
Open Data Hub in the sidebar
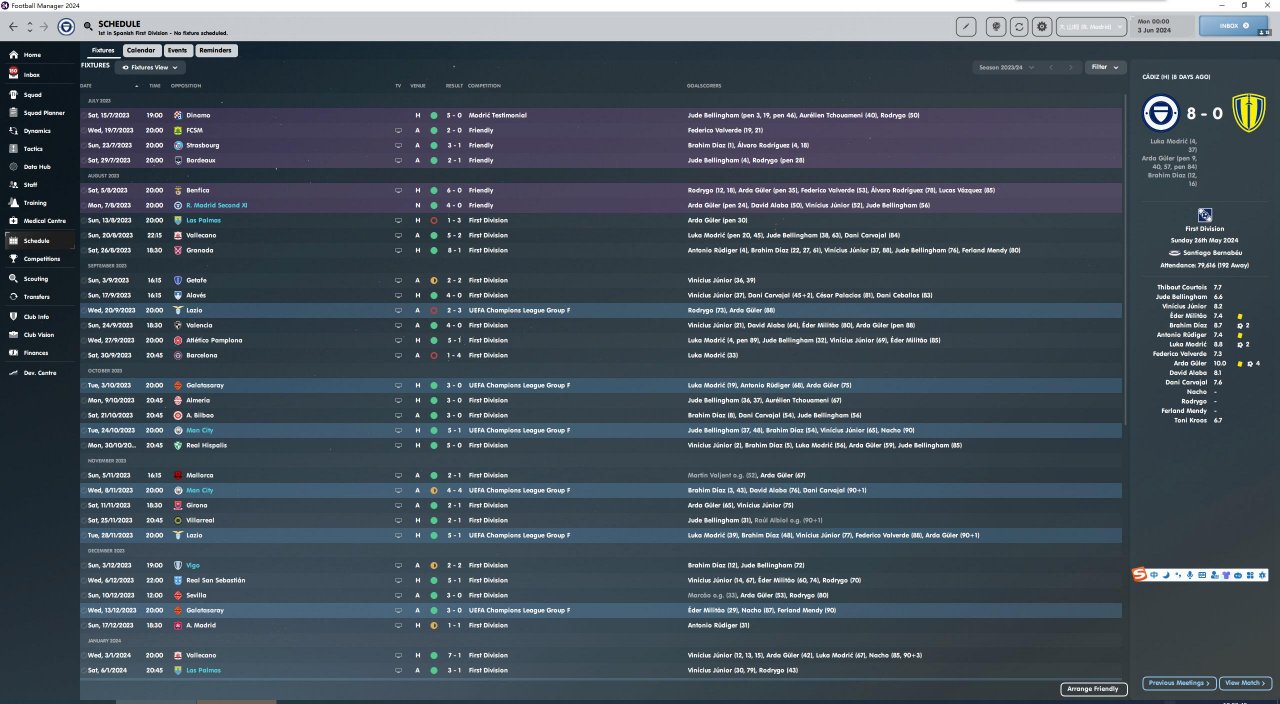pos(36,167)
